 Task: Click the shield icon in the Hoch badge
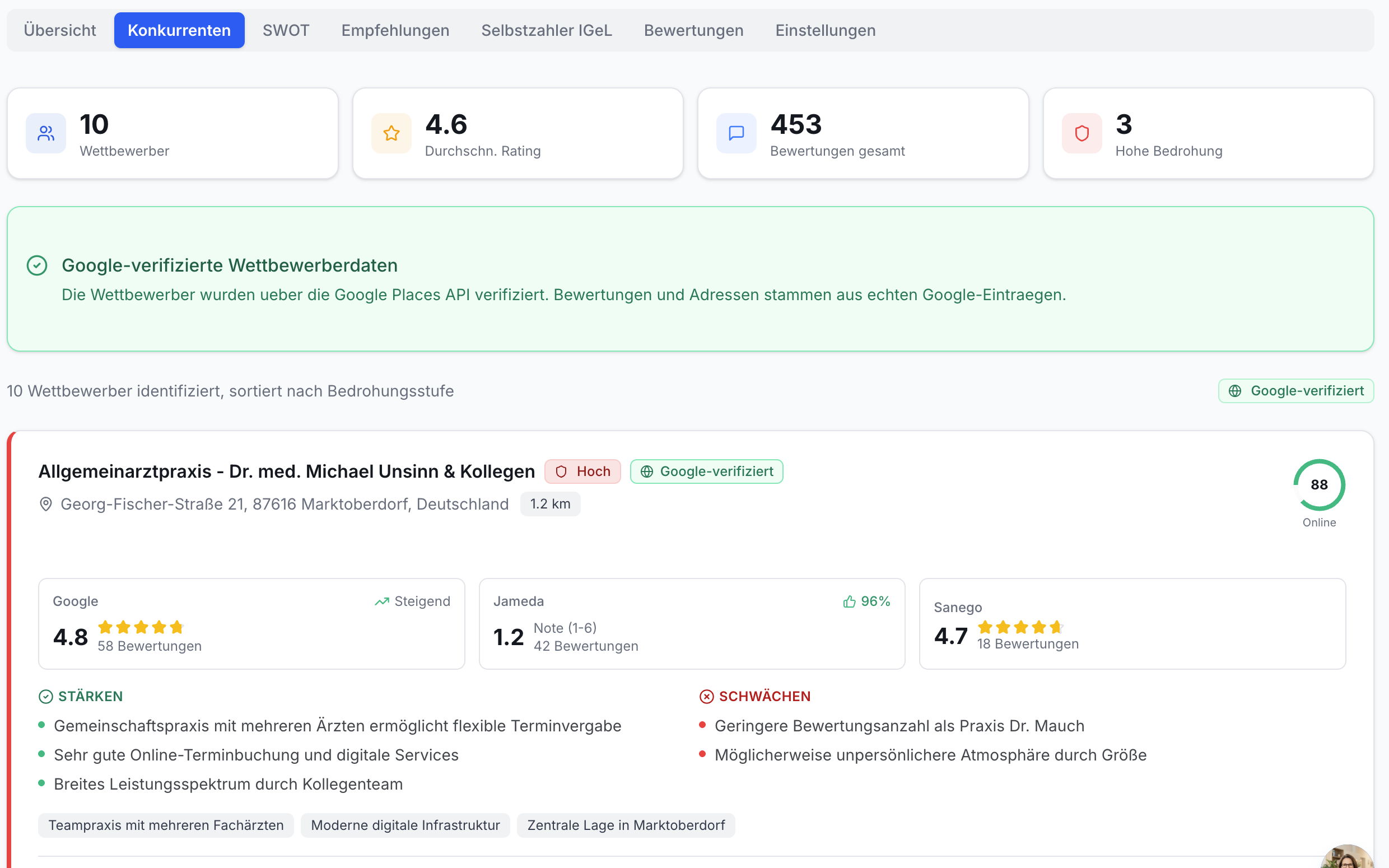point(561,472)
